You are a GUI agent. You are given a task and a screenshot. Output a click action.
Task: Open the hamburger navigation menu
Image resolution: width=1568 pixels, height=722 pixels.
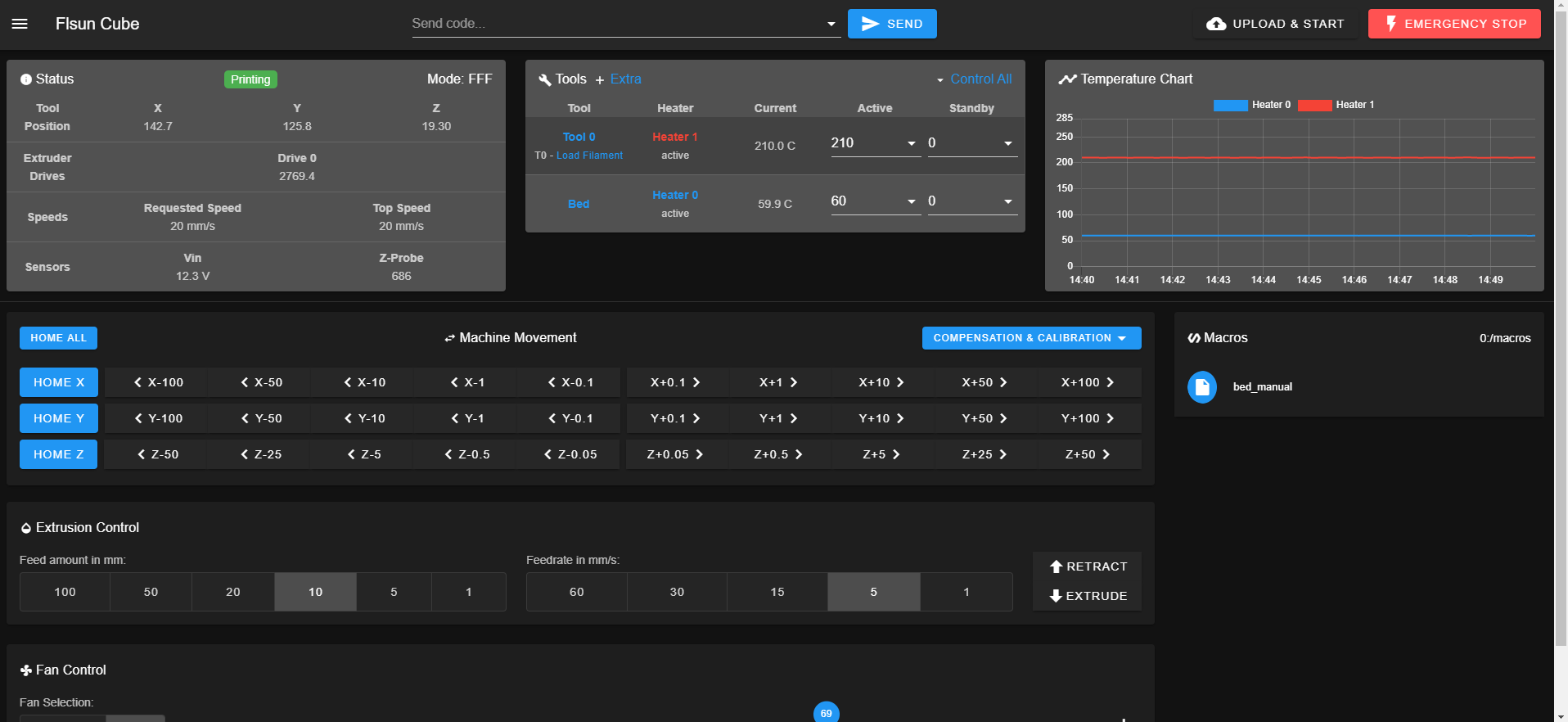coord(20,24)
